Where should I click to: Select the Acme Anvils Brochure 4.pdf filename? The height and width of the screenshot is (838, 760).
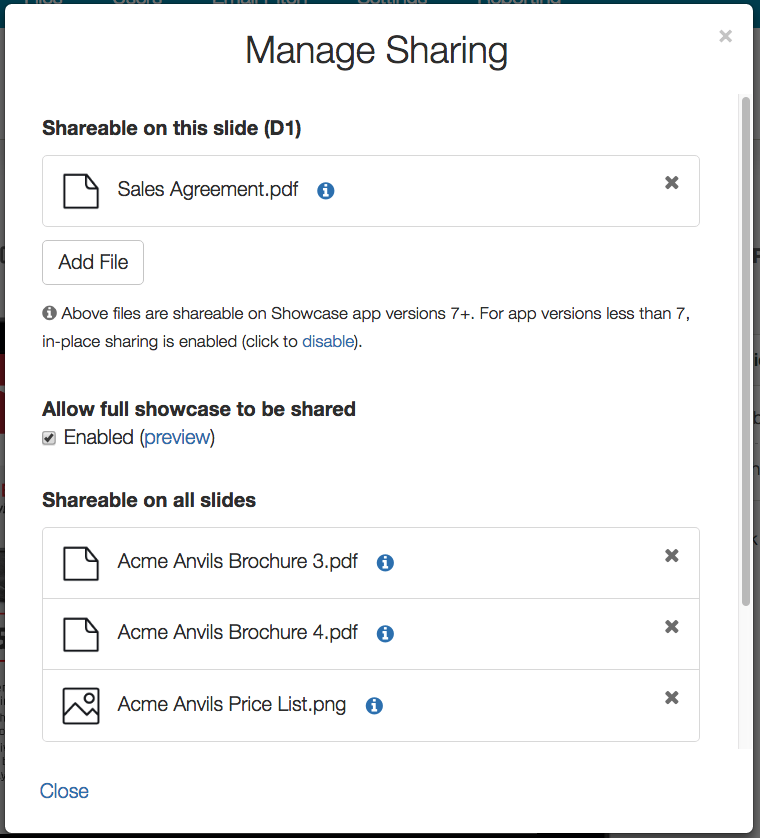[237, 632]
